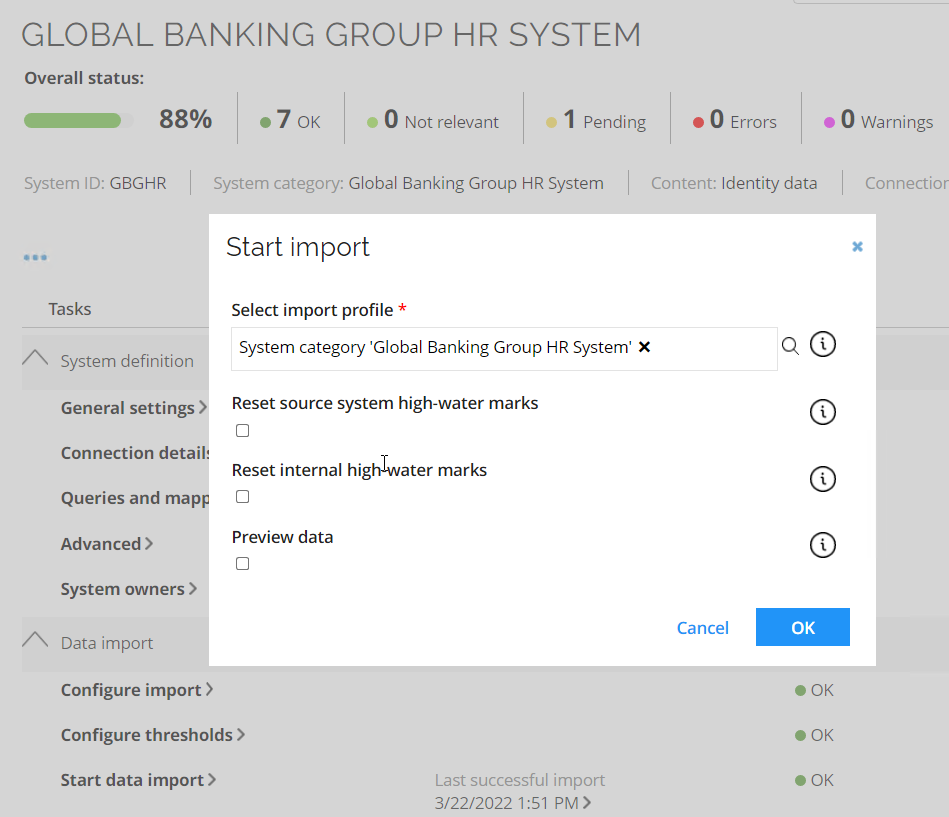Enable Reset source system high-water marks

tap(243, 430)
